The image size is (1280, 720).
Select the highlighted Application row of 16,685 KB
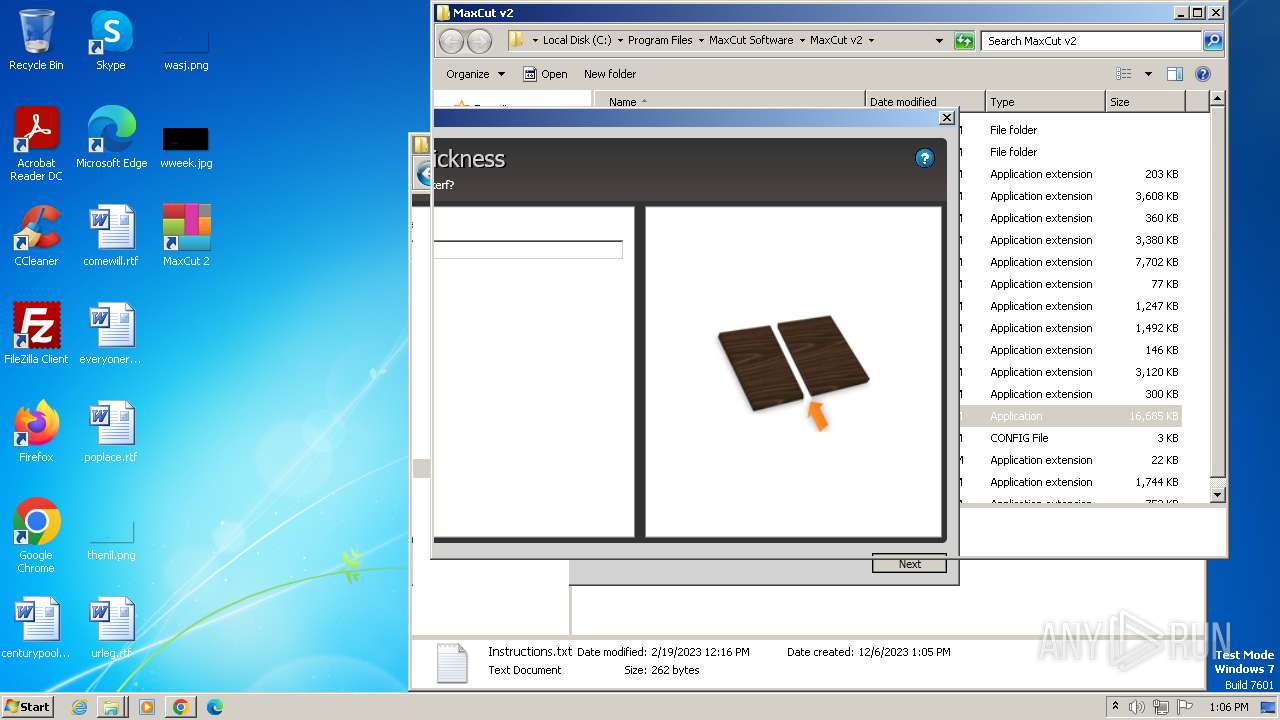[1070, 416]
